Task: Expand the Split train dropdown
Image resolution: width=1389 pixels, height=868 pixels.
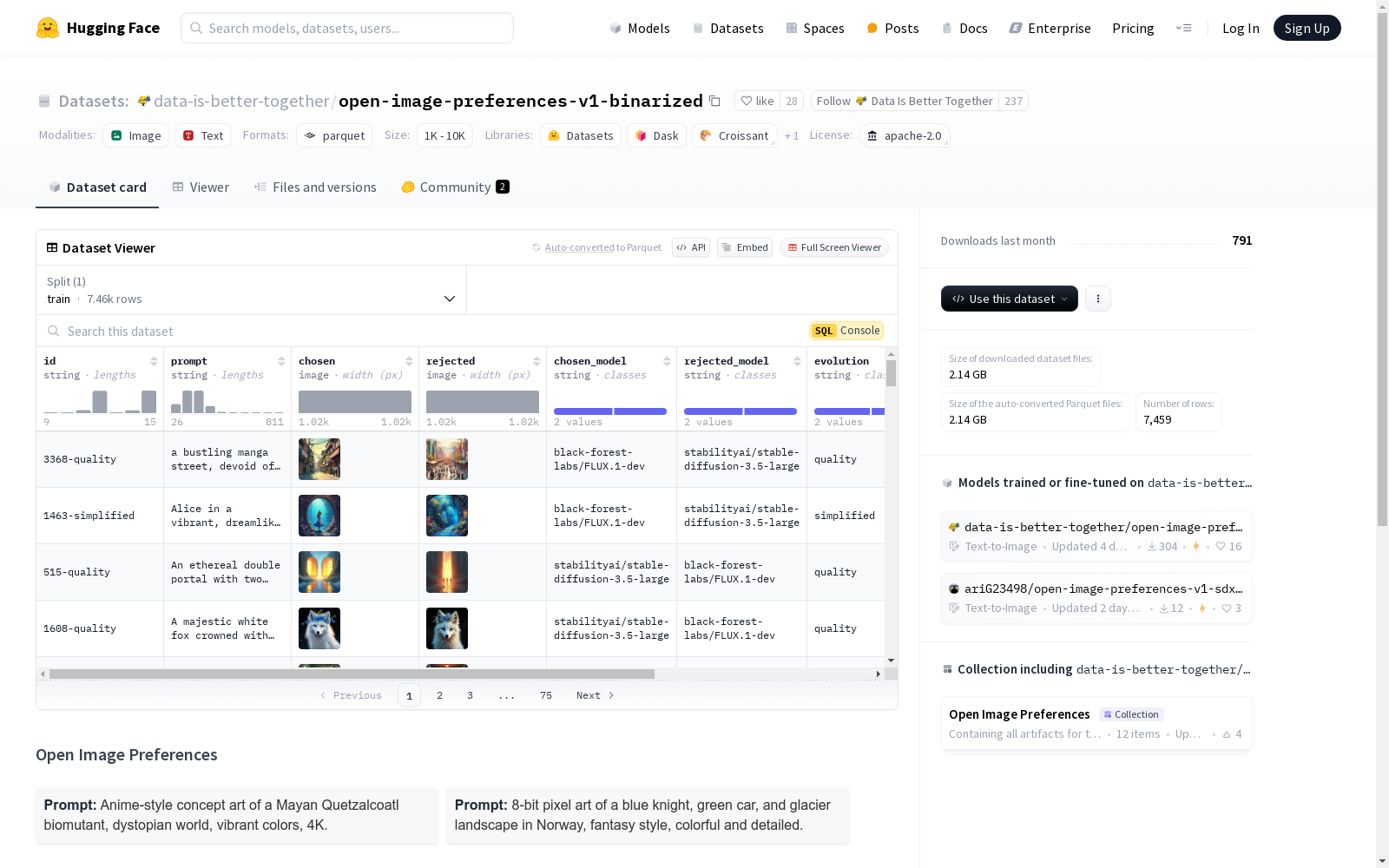Action: (252, 290)
